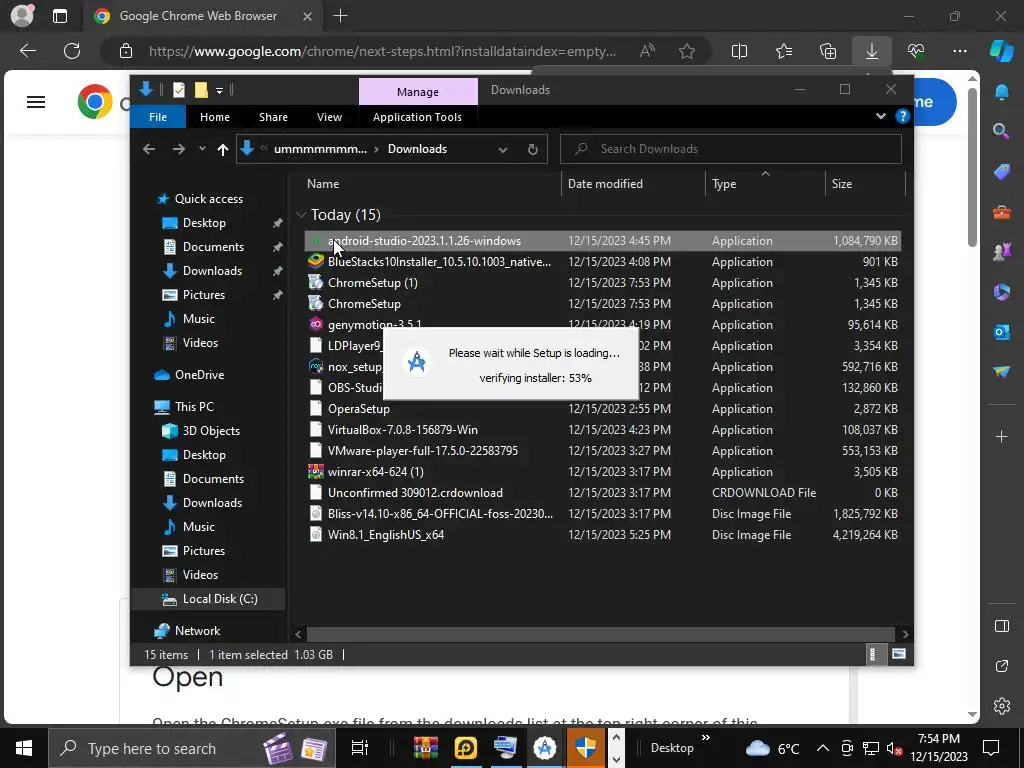Click Edge sidebar add plus icon

(1001, 436)
